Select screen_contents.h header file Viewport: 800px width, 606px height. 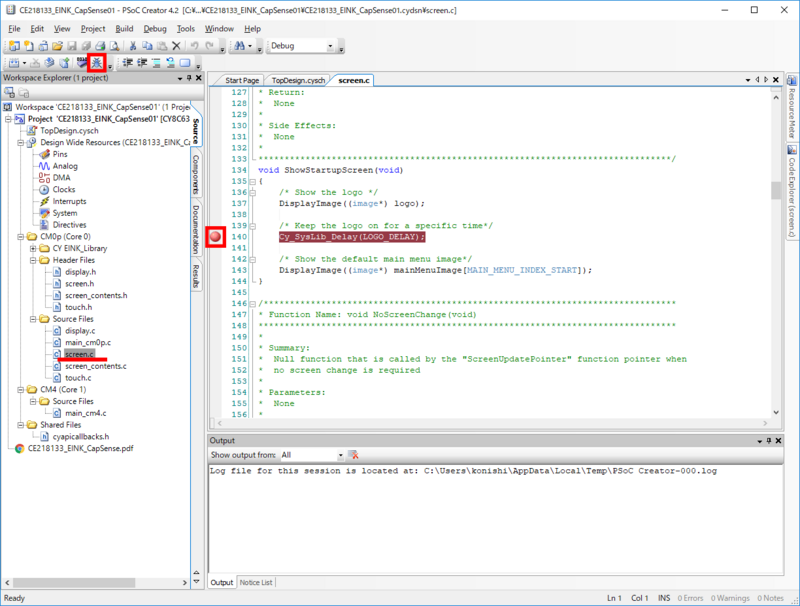[x=96, y=295]
